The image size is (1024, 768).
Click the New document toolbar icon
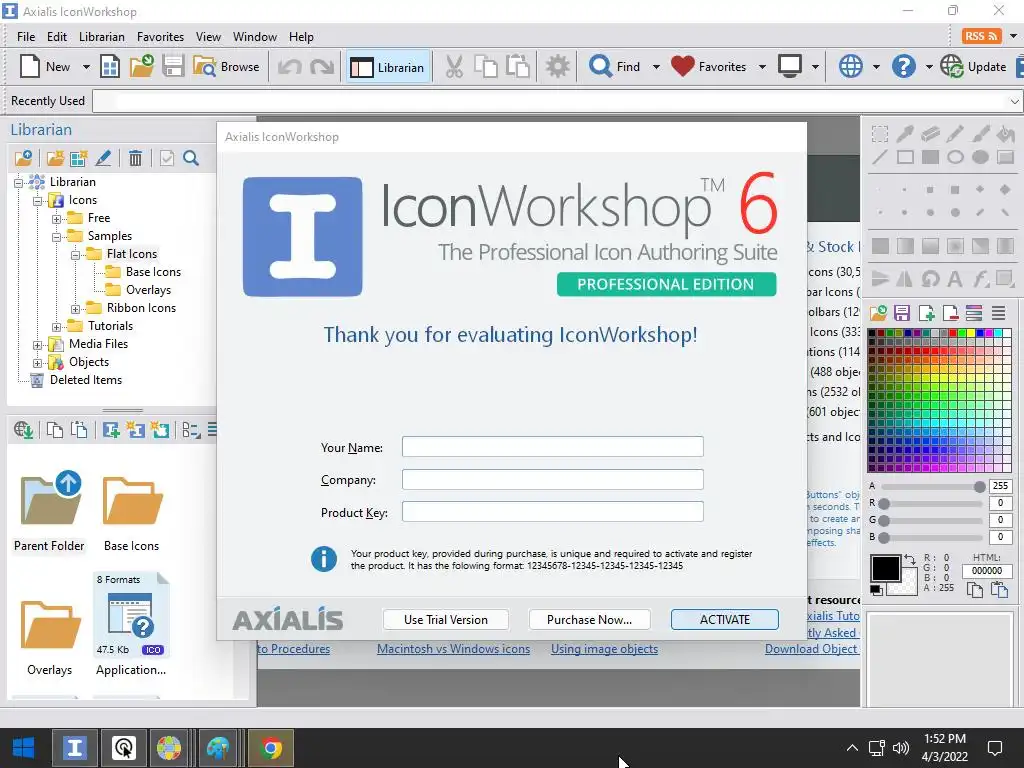(31, 67)
